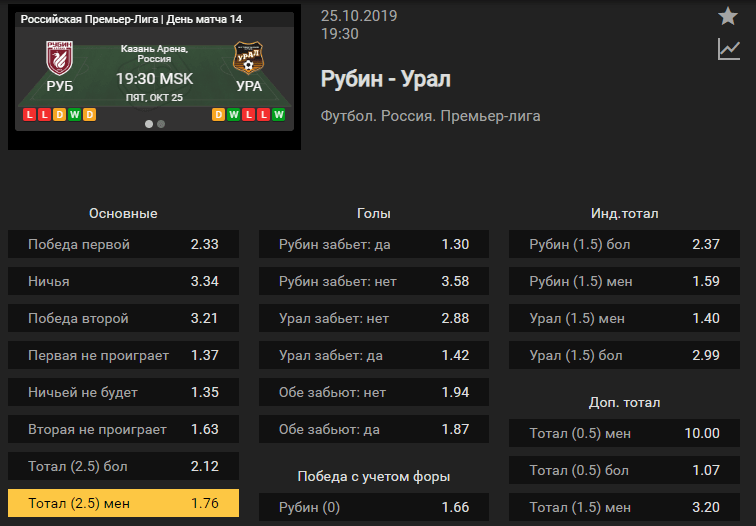Click Rubin's green W form badge
Viewport: 756px width, 526px height.
click(x=74, y=115)
